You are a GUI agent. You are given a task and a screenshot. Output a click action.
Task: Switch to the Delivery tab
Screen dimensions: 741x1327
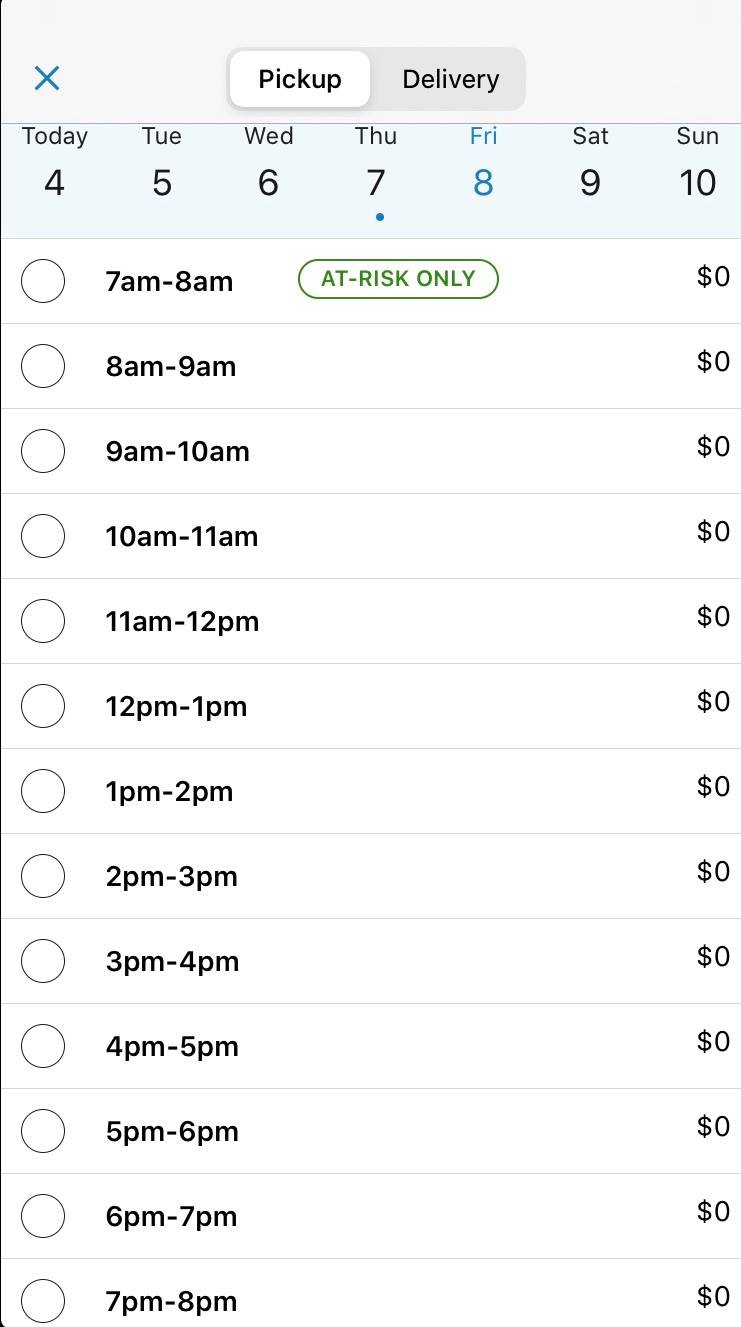(x=450, y=79)
